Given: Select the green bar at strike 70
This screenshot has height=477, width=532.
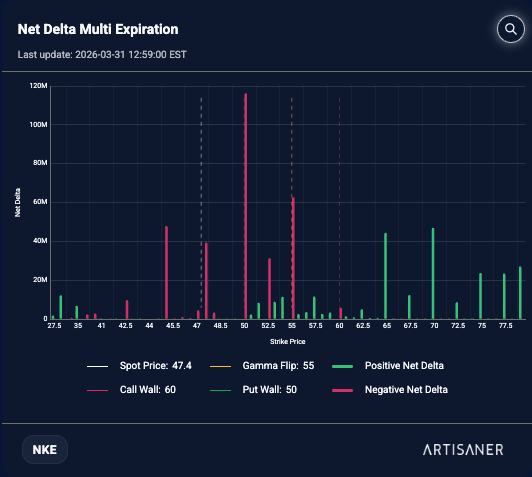Looking at the screenshot, I should pos(433,273).
